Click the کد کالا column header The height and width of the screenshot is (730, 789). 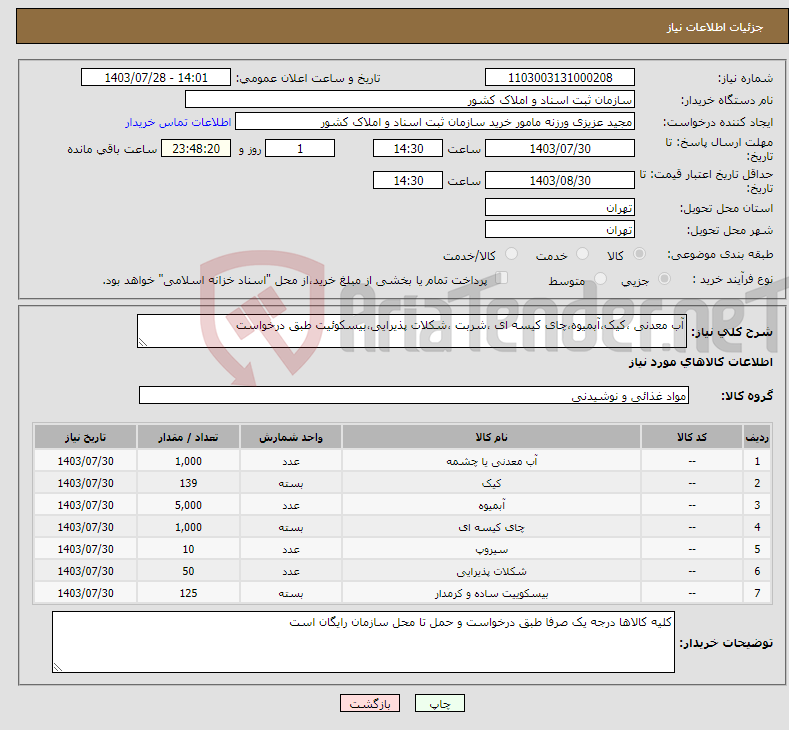point(692,437)
